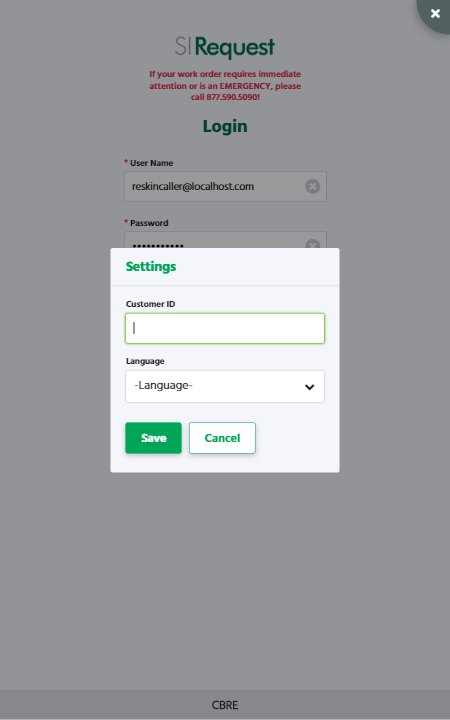
Task: Click the Password label
Action: point(146,223)
